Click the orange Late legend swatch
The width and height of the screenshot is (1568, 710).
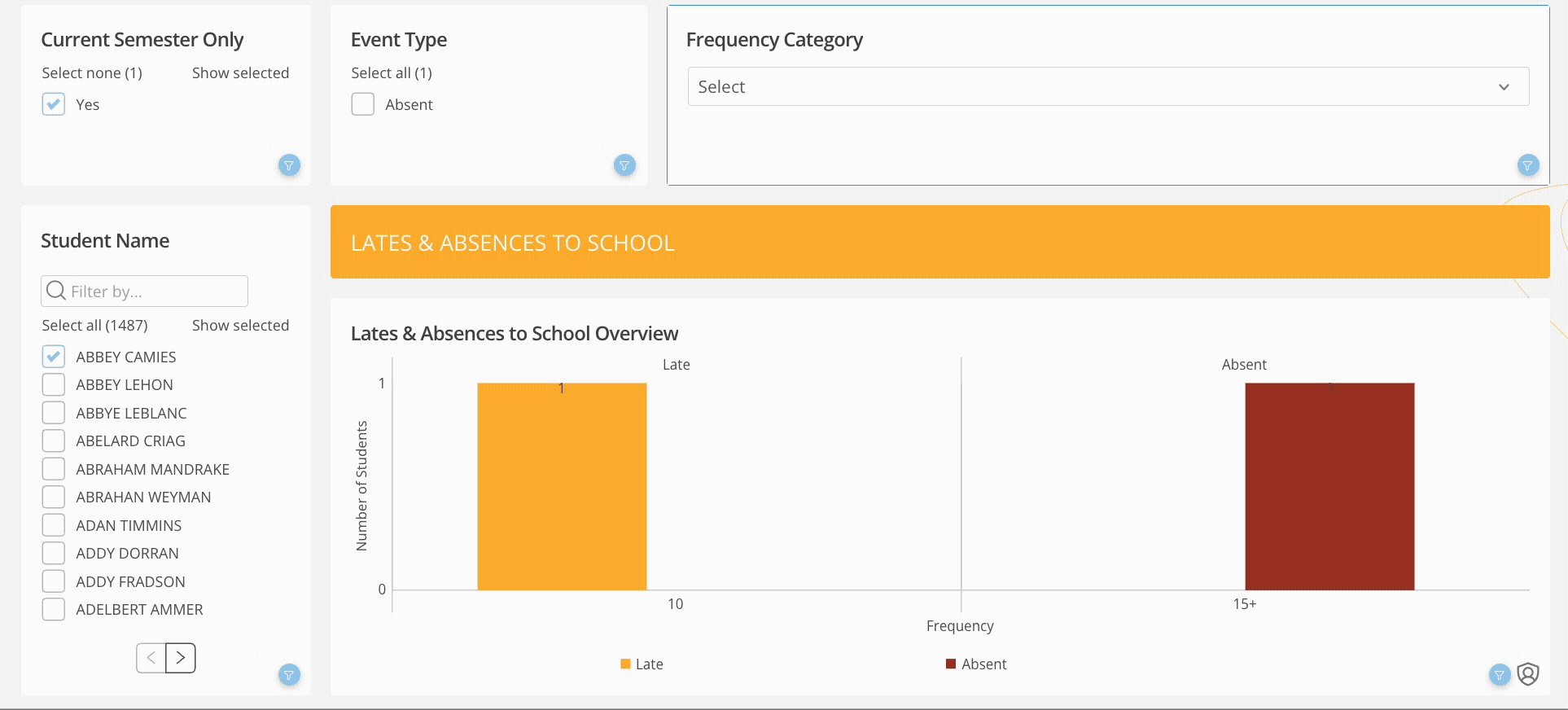(x=625, y=664)
